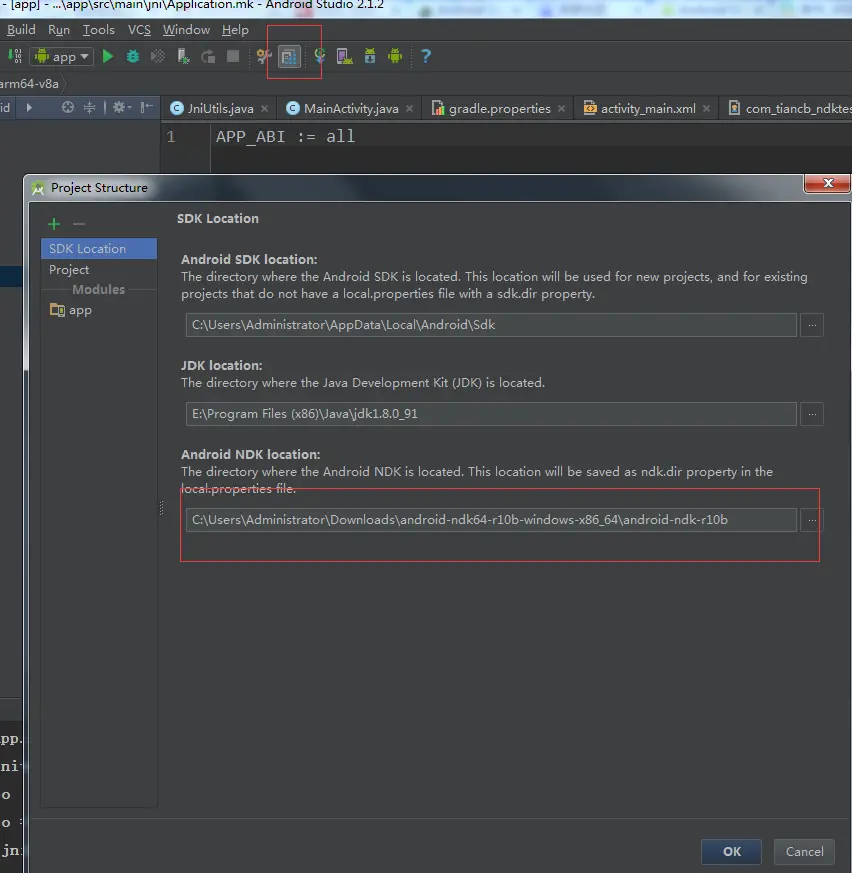Open the AVD Manager icon
Screen dimensions: 852x873
tap(345, 56)
